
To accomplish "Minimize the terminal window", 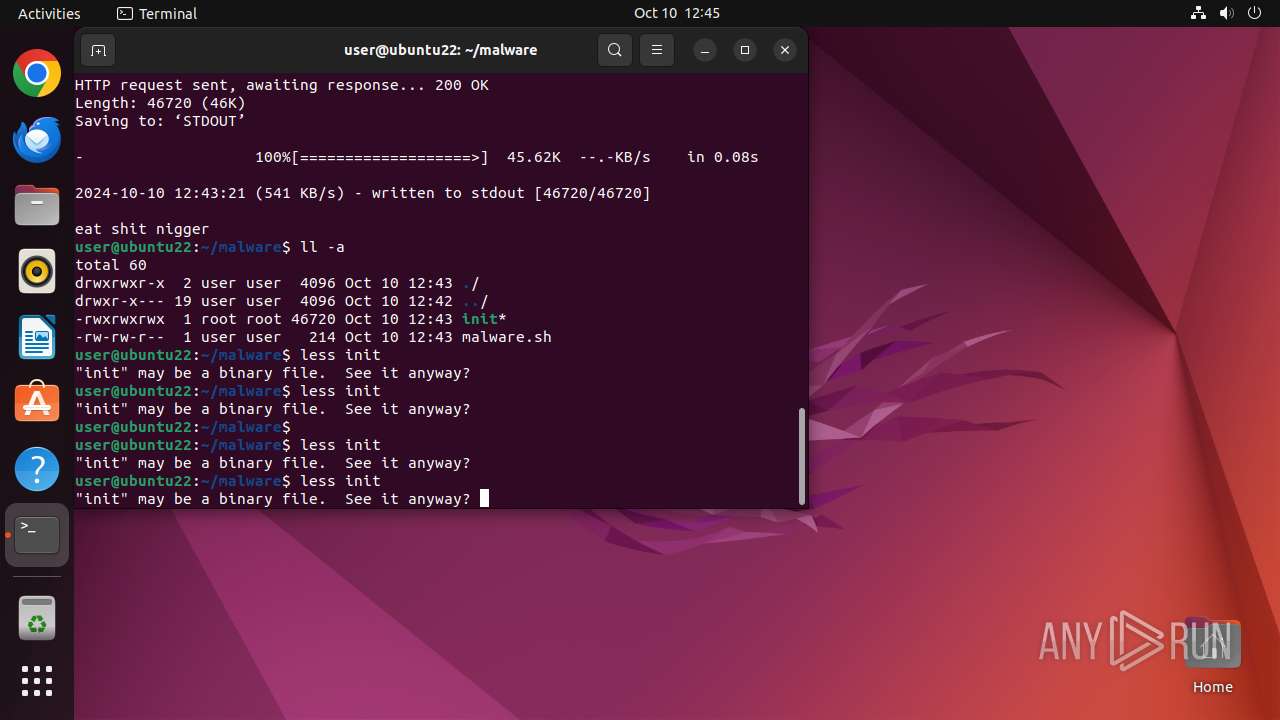I will pos(705,50).
